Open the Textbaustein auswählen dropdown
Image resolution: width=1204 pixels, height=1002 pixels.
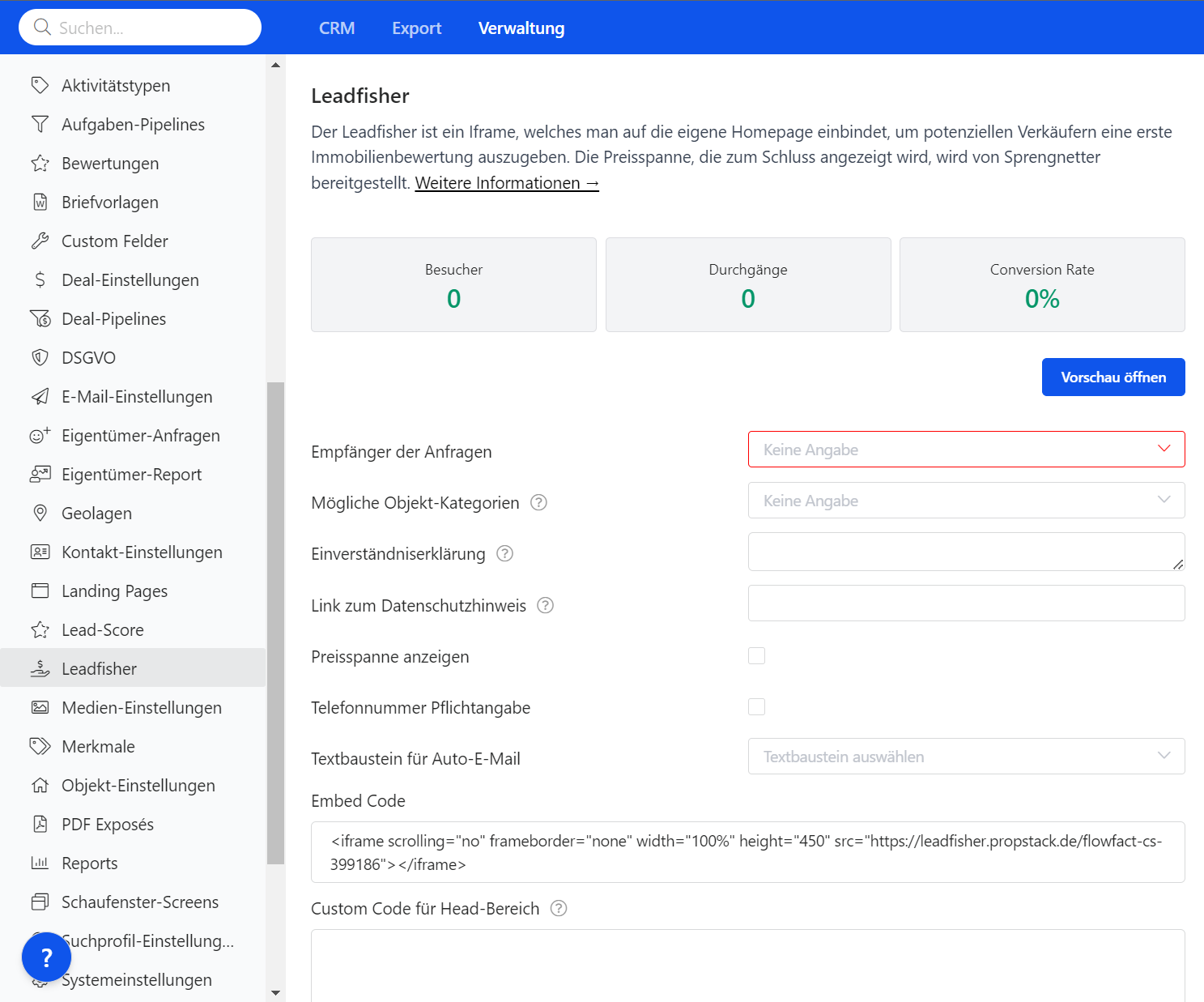(966, 757)
